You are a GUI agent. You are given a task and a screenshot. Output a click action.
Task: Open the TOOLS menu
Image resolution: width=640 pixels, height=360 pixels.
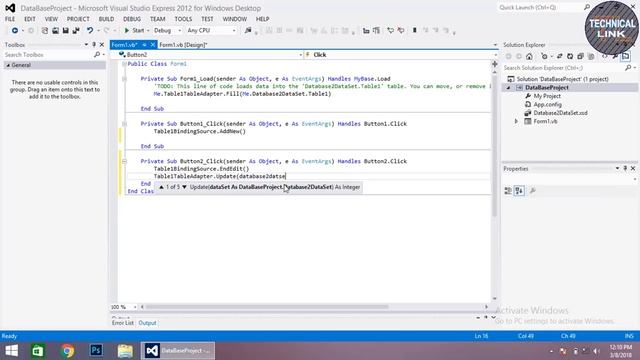[183, 19]
